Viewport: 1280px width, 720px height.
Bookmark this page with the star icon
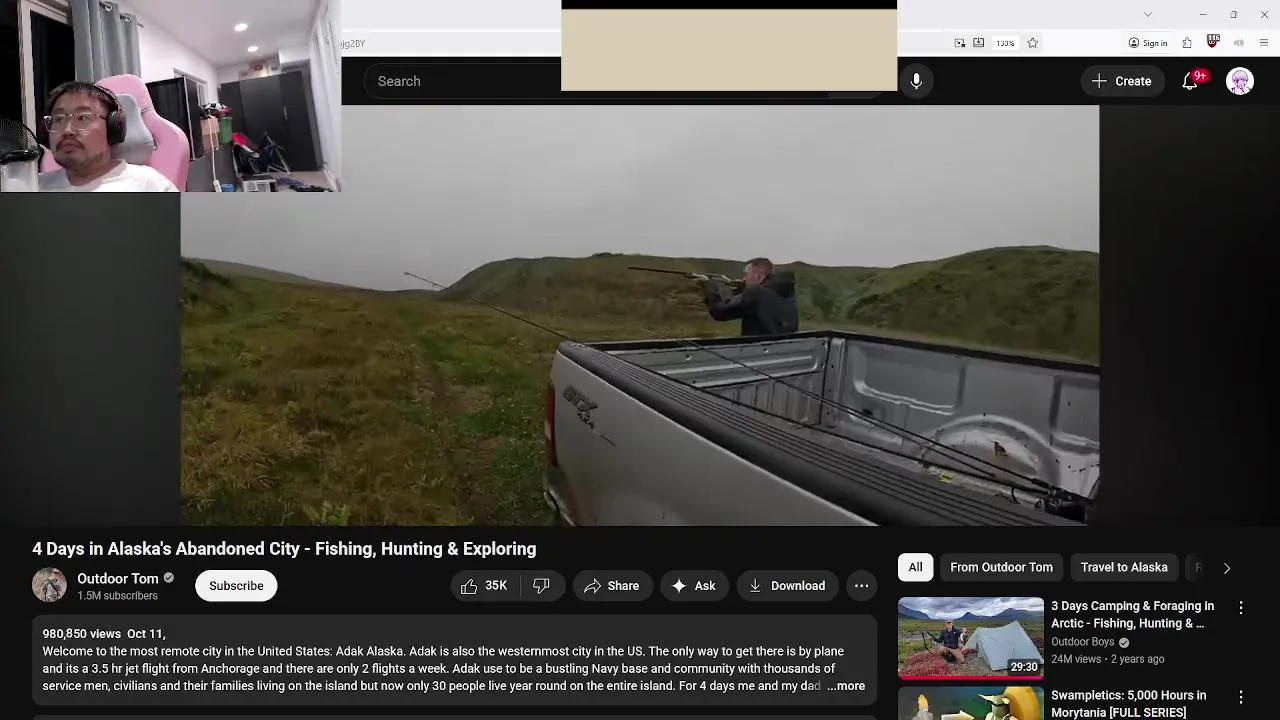click(x=1033, y=43)
